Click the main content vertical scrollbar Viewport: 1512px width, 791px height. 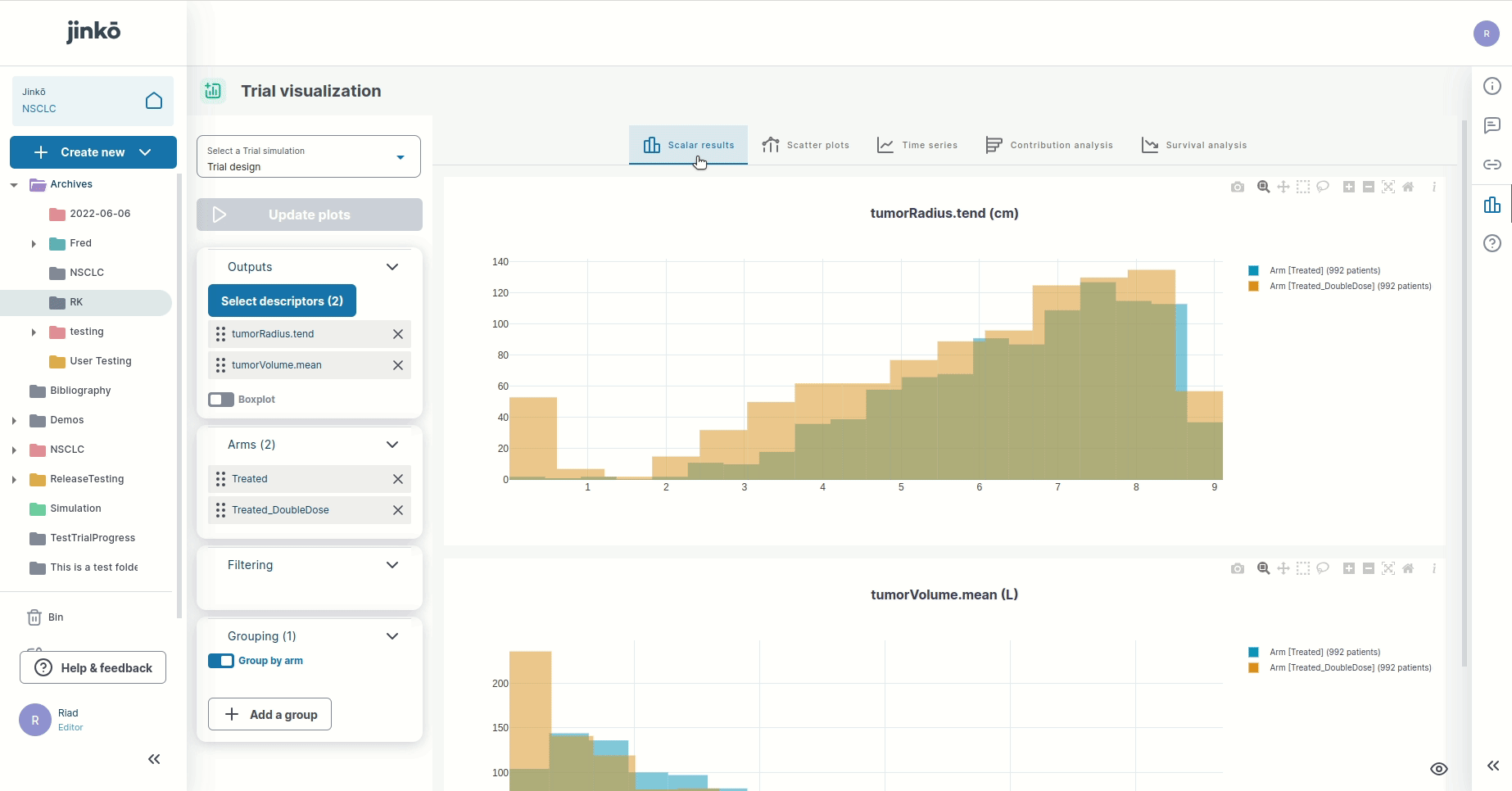pos(1464,393)
